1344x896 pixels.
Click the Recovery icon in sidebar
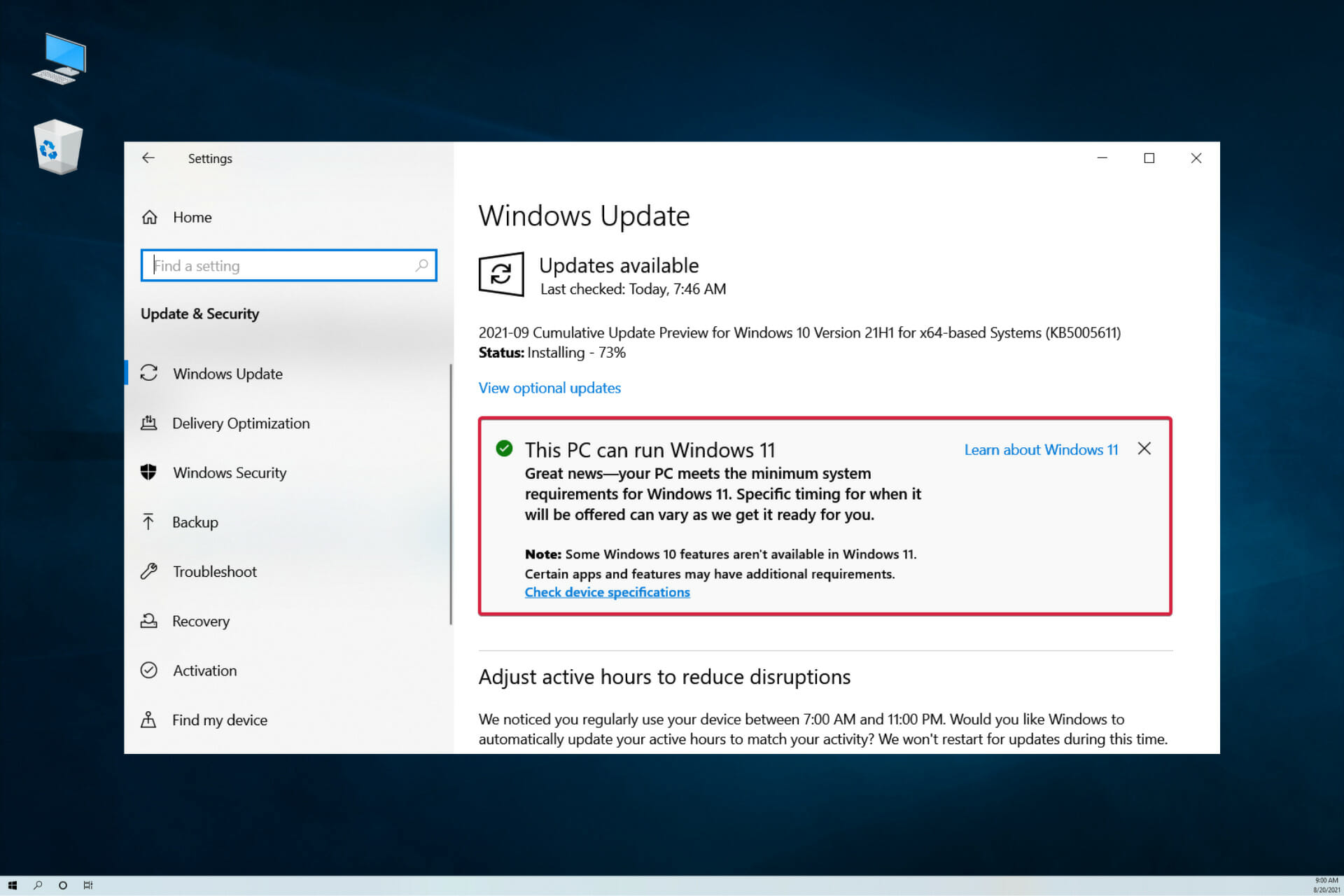148,621
